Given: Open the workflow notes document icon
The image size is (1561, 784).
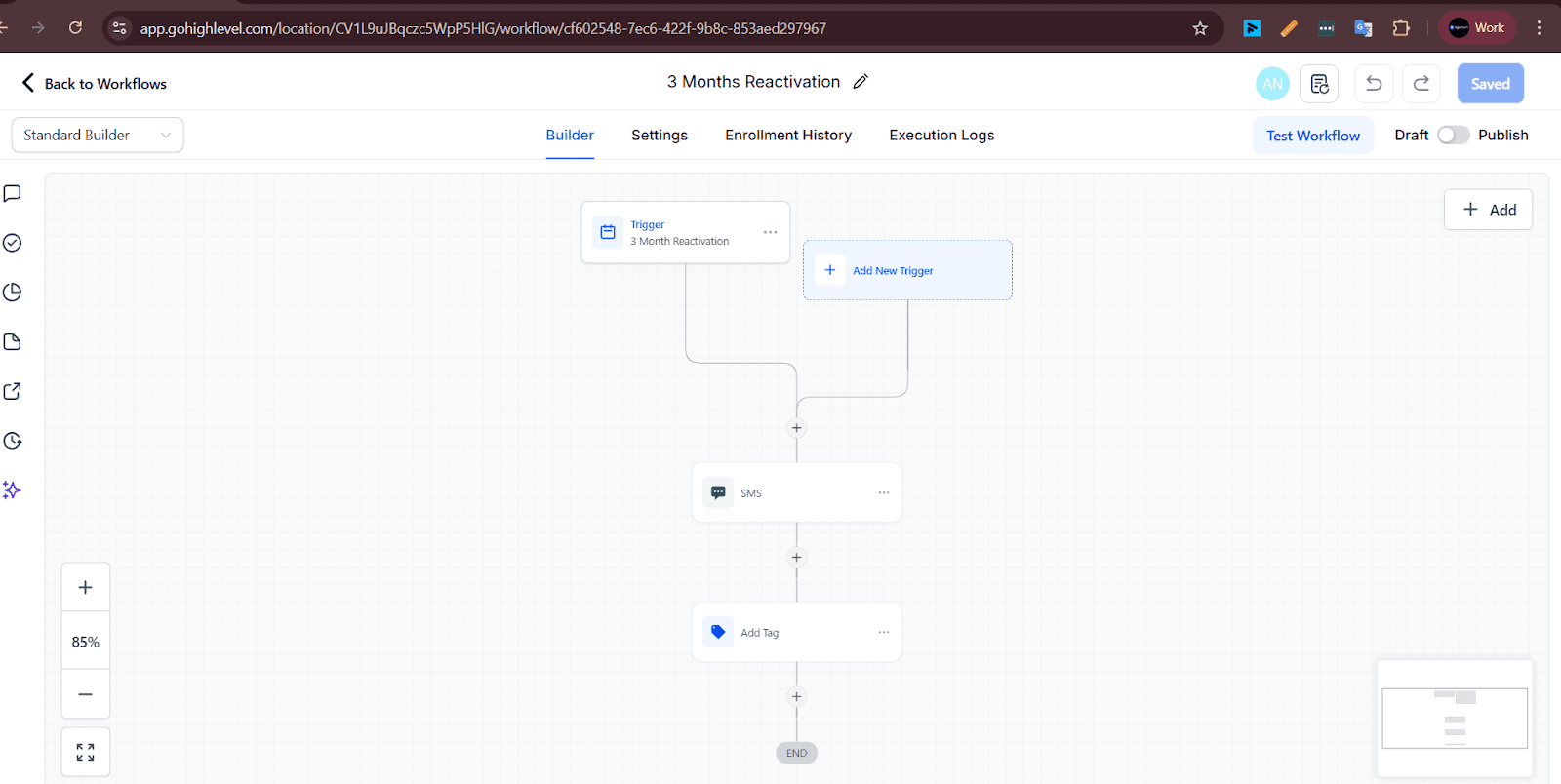Looking at the screenshot, I should pyautogui.click(x=1319, y=84).
